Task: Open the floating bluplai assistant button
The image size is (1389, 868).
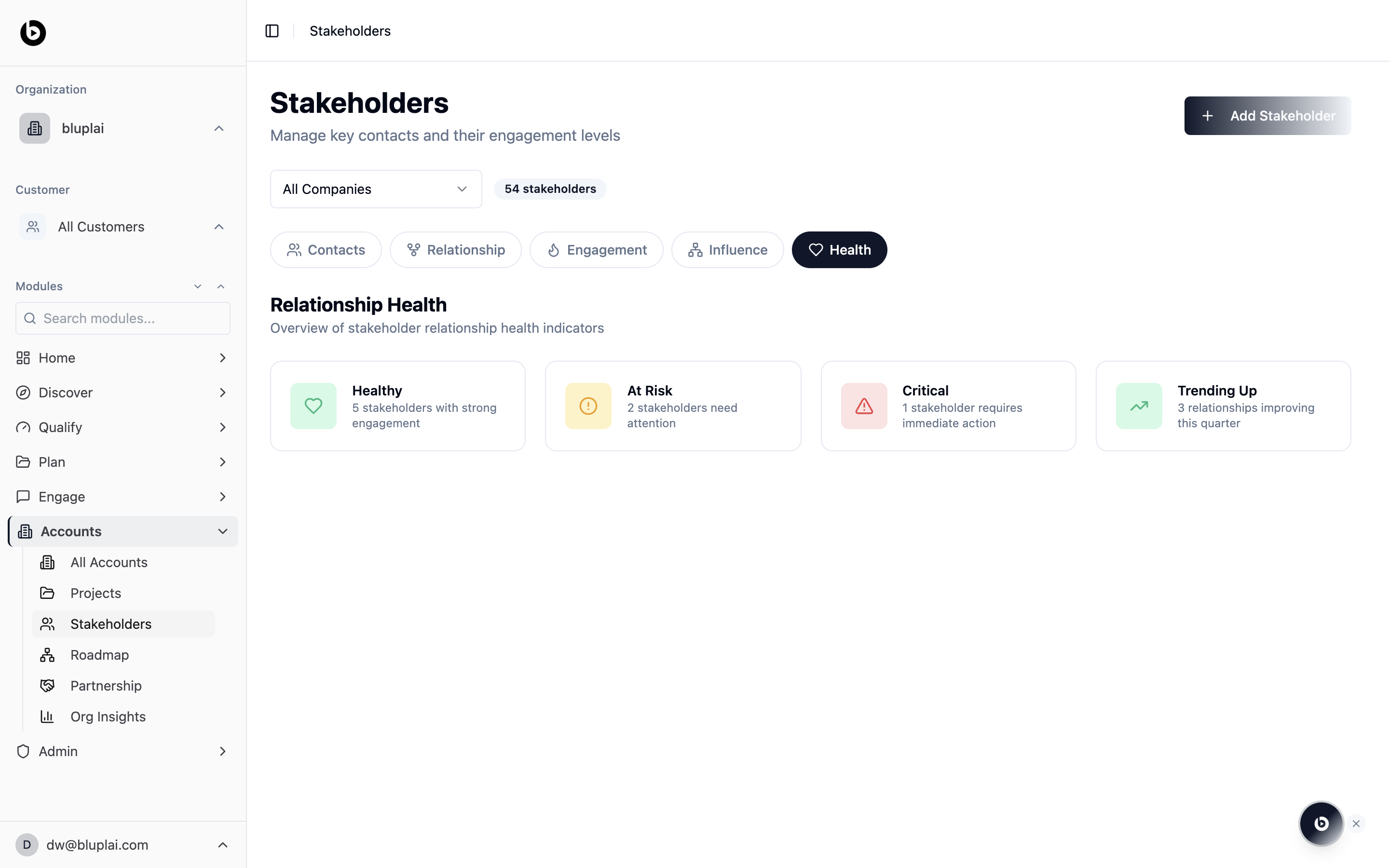Action: [1321, 823]
